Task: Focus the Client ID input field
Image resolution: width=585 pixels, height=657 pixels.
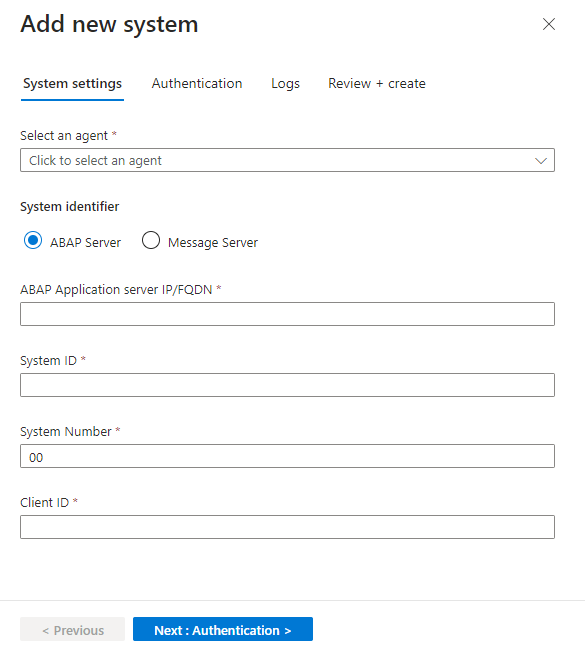Action: [x=287, y=527]
